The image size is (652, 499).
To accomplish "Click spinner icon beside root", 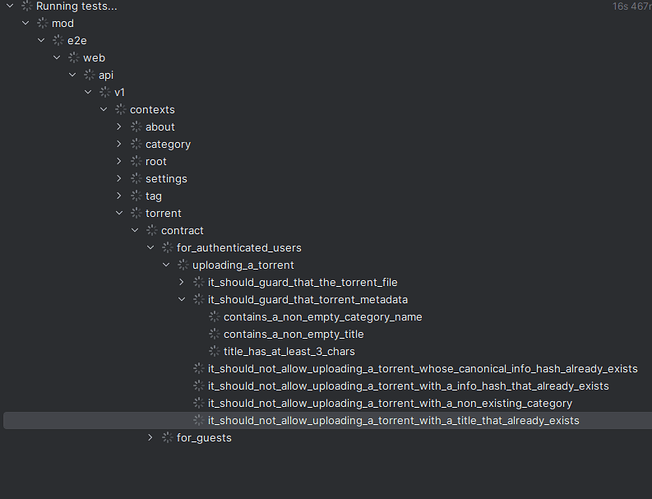I will pos(136,161).
